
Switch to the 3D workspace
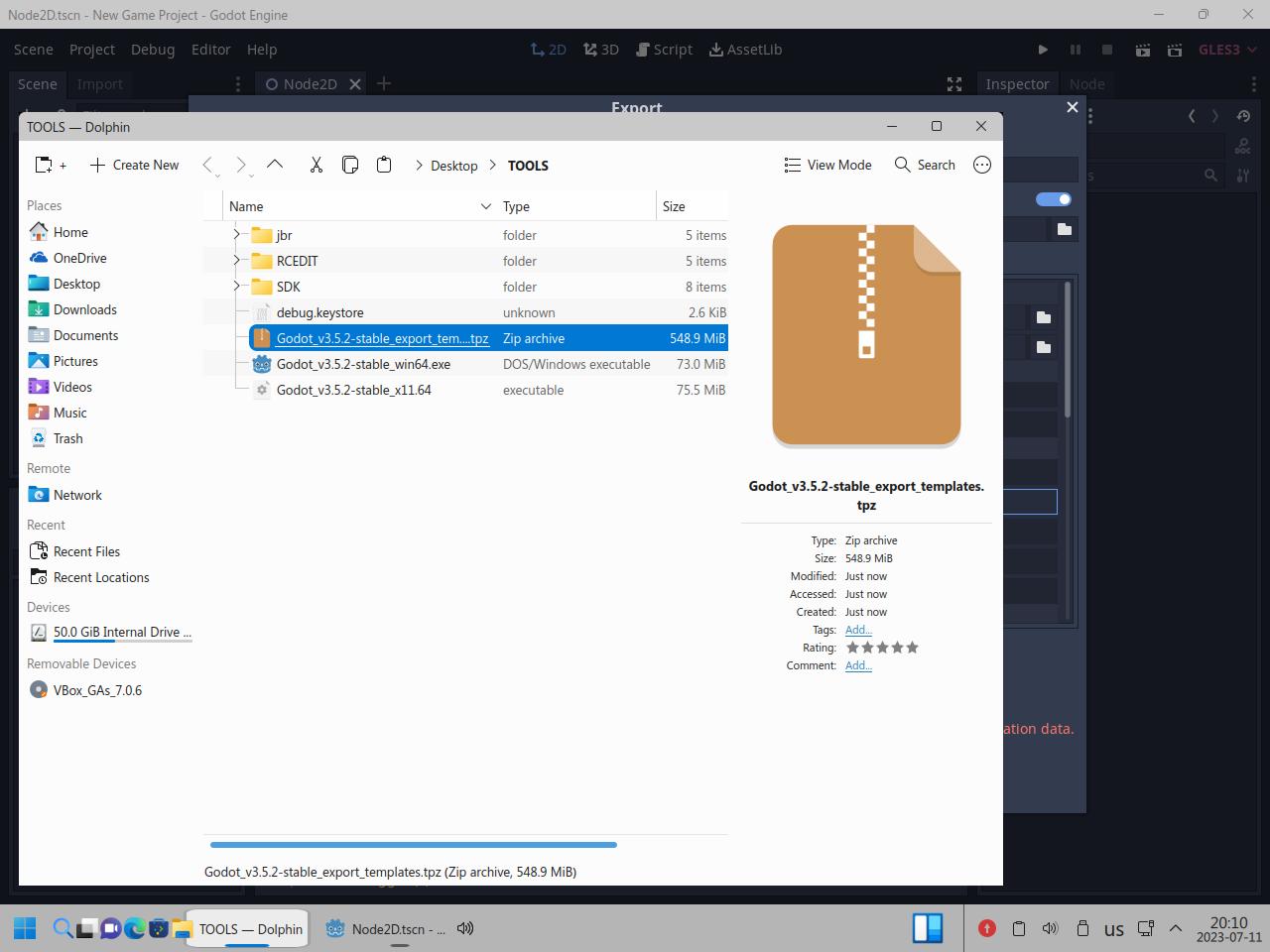(601, 50)
